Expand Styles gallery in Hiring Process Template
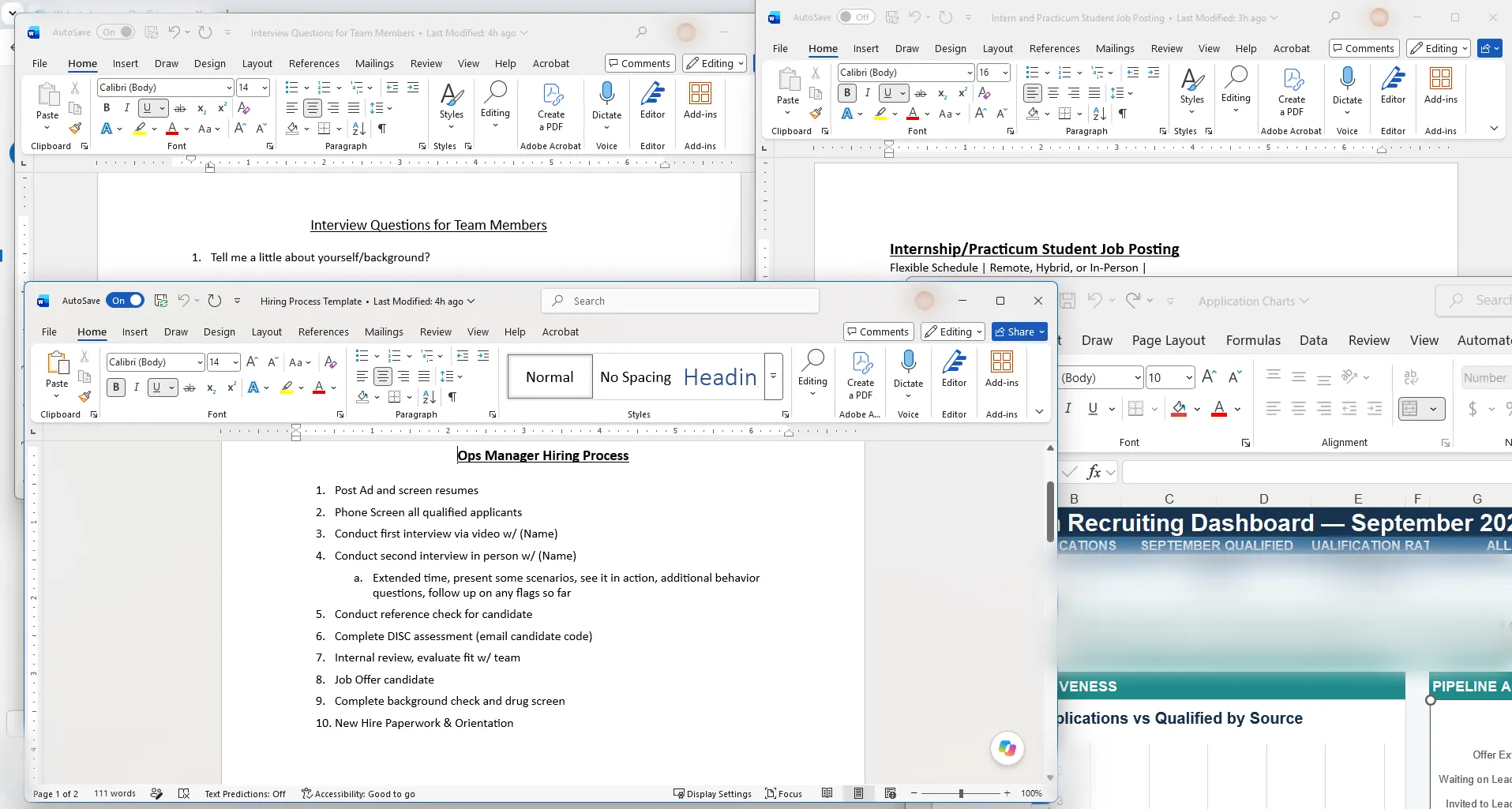The width and height of the screenshot is (1512, 809). click(774, 376)
